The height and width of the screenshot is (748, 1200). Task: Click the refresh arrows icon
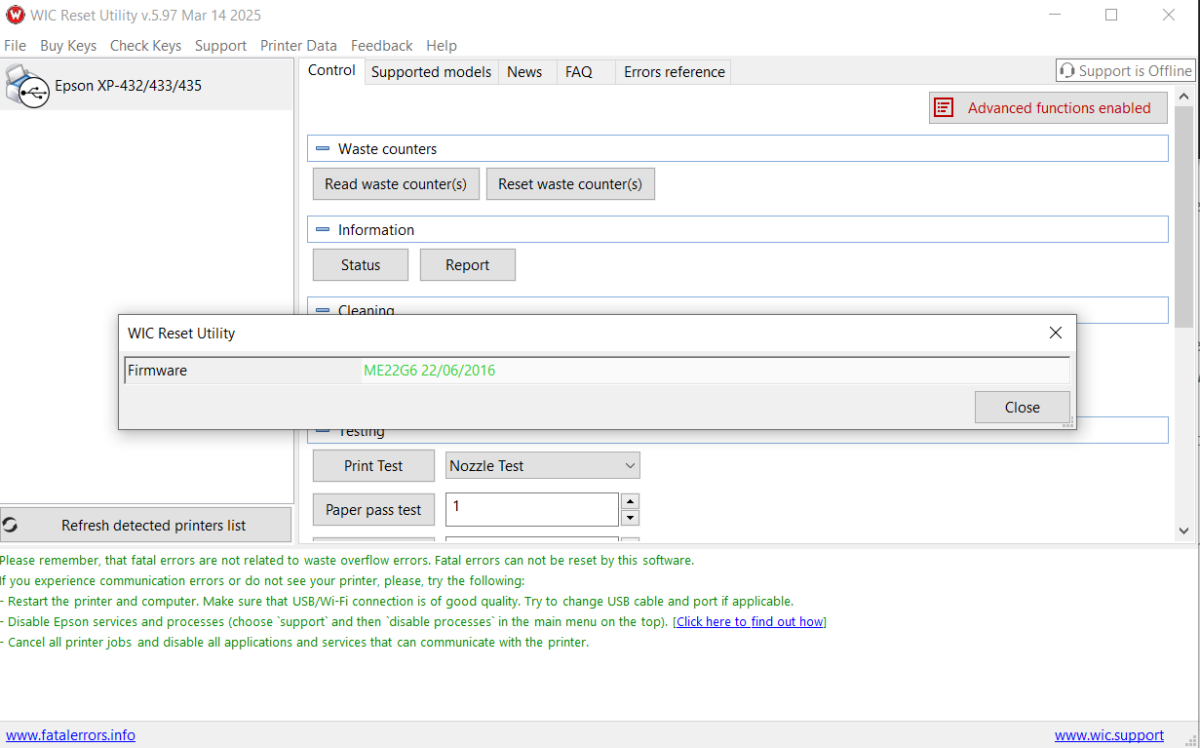10,525
